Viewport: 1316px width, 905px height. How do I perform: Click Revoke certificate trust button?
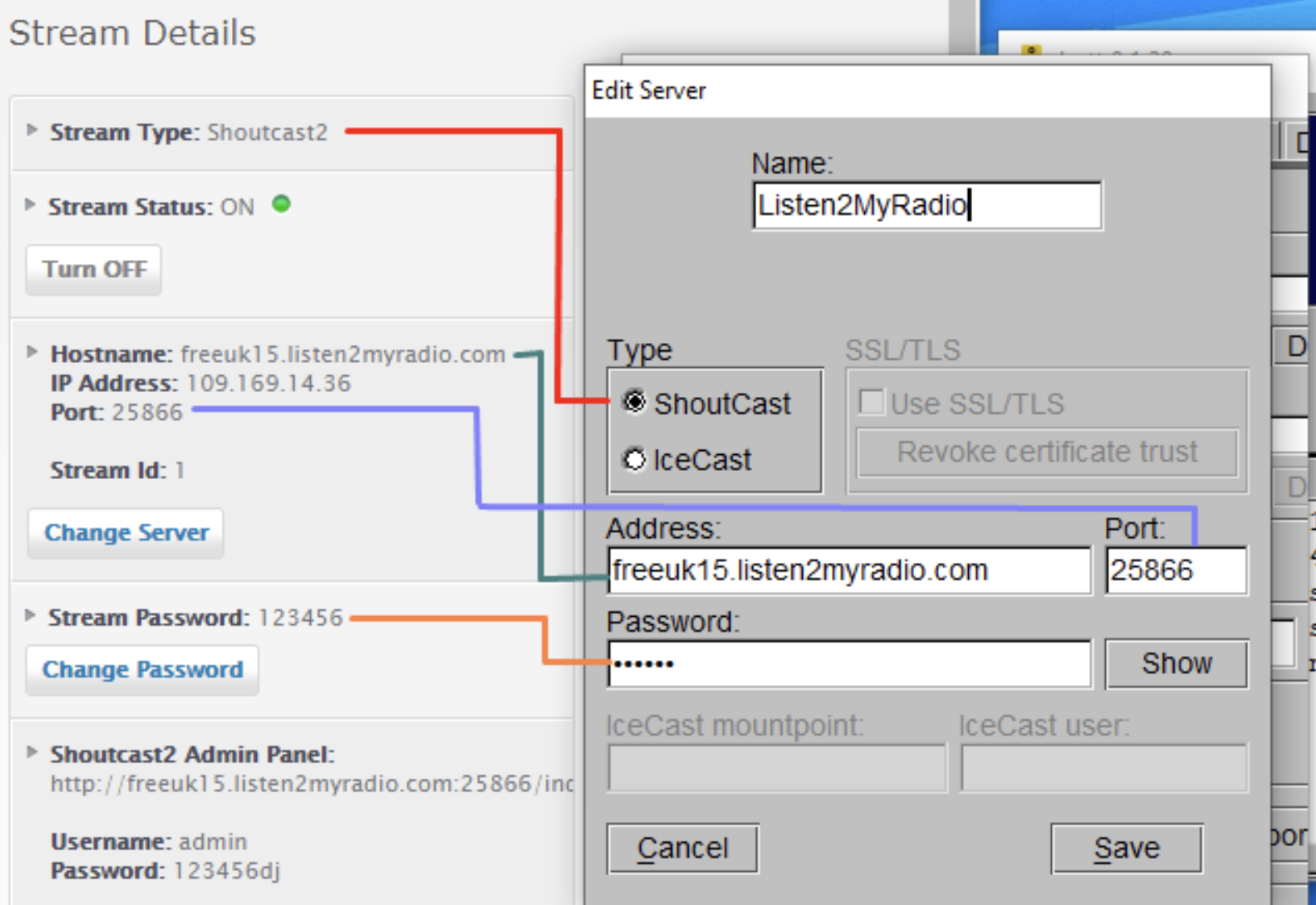point(1047,452)
